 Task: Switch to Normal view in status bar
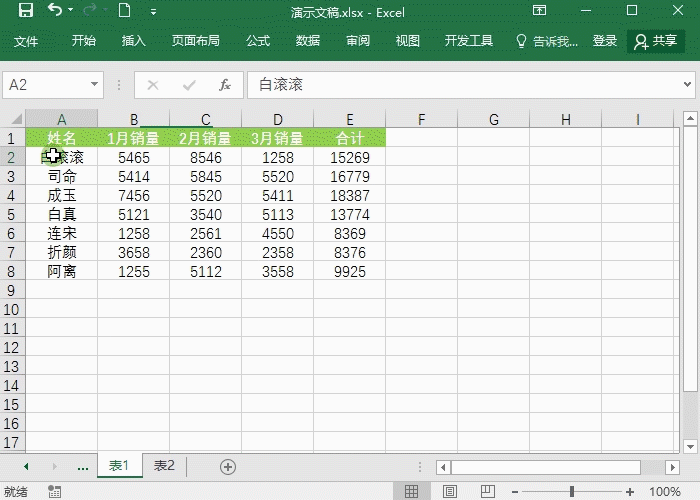411,491
